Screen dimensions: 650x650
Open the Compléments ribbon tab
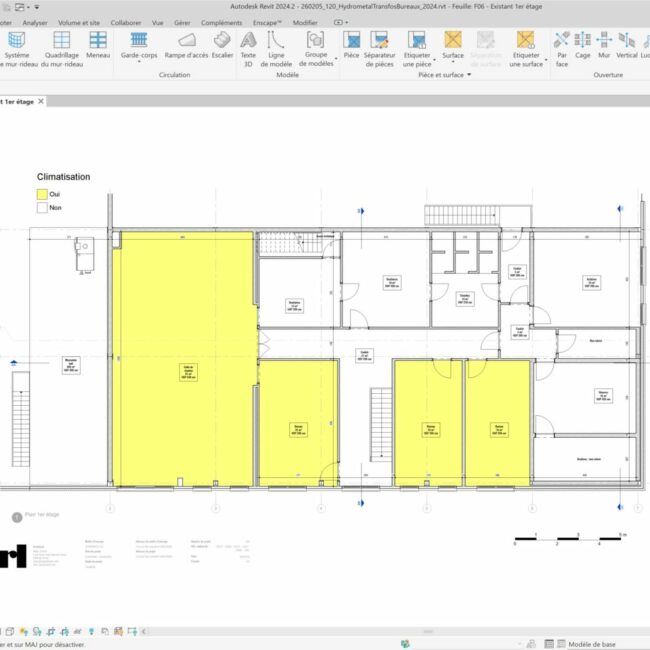click(x=221, y=23)
